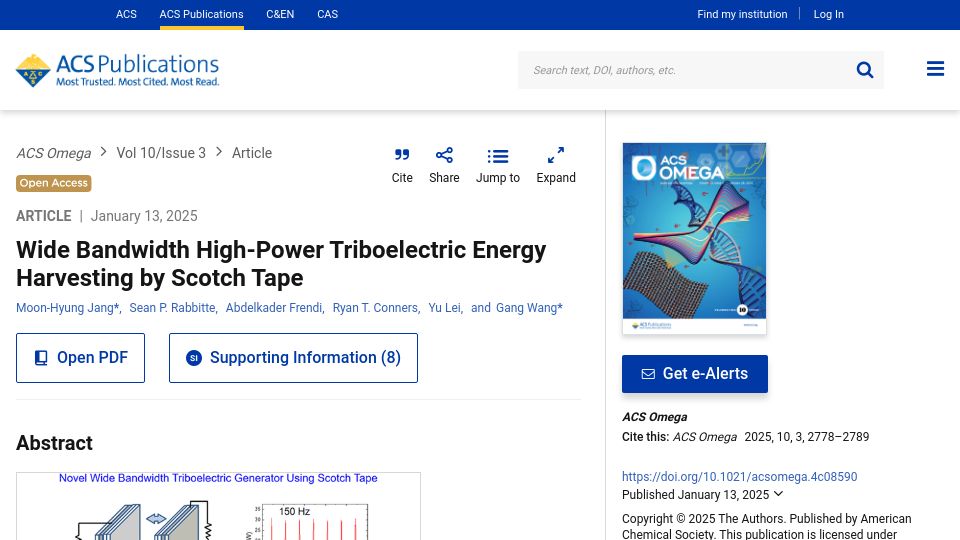The height and width of the screenshot is (540, 960).
Task: Open author Sean P. Rabbitte
Action: coord(172,308)
